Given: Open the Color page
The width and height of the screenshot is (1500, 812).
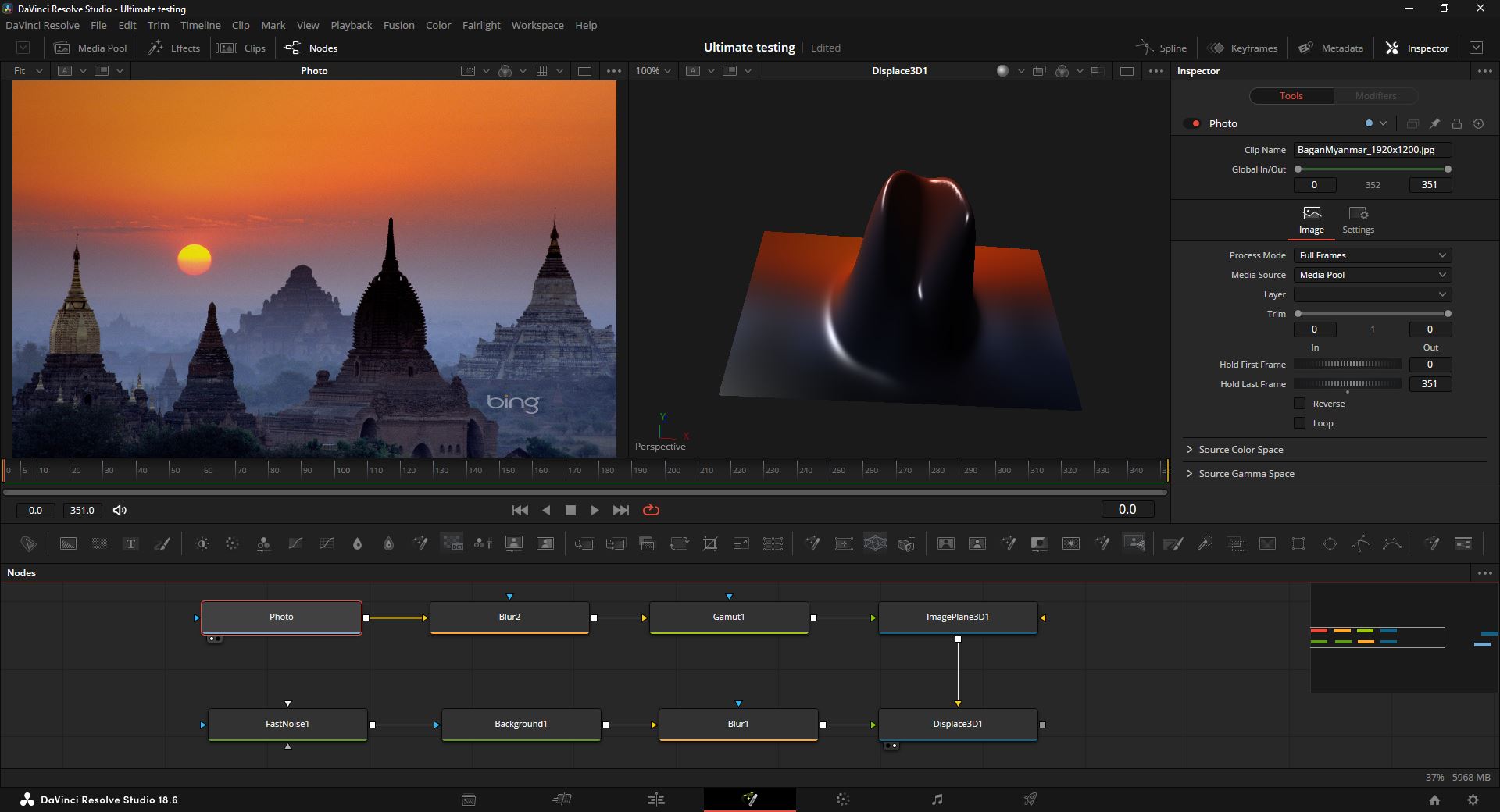Looking at the screenshot, I should click(843, 800).
